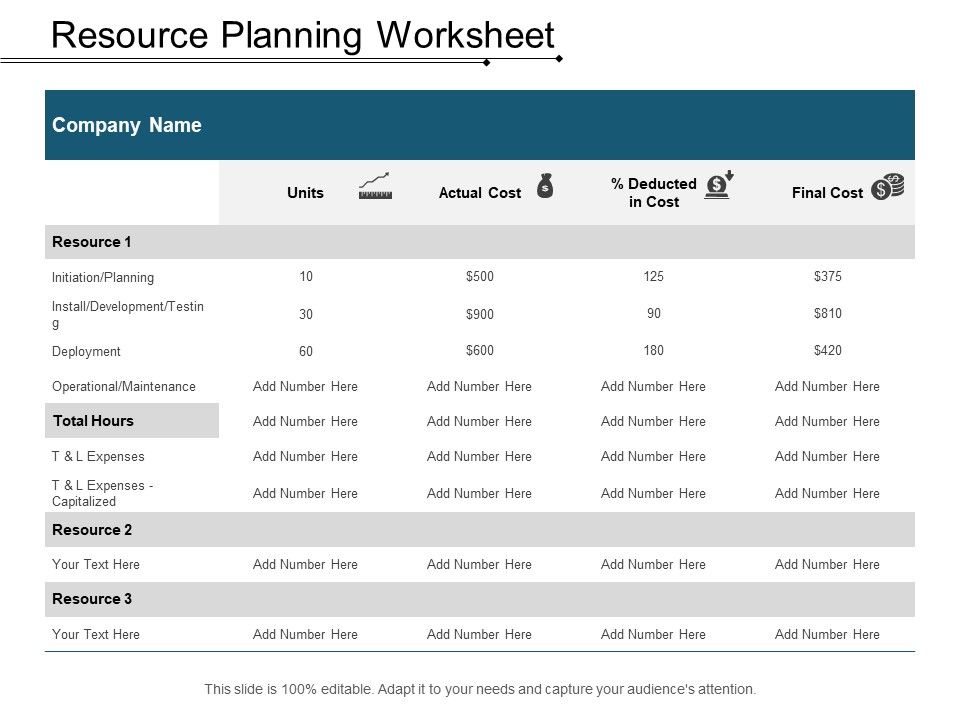The height and width of the screenshot is (720, 960).
Task: Click Resource 3 Final Cost placeholder cell
Action: pyautogui.click(x=827, y=634)
